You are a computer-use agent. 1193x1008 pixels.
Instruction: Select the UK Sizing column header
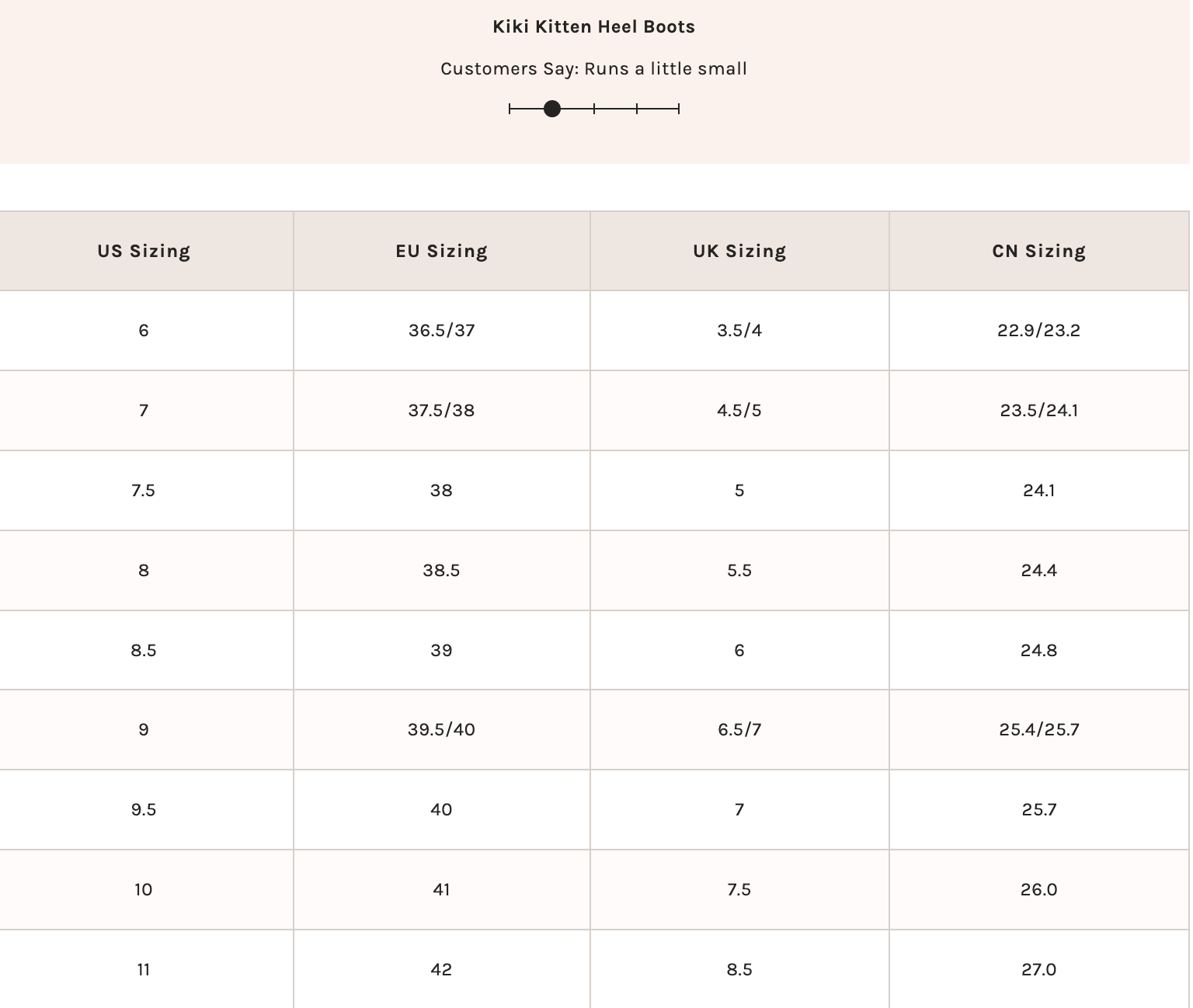(x=739, y=251)
